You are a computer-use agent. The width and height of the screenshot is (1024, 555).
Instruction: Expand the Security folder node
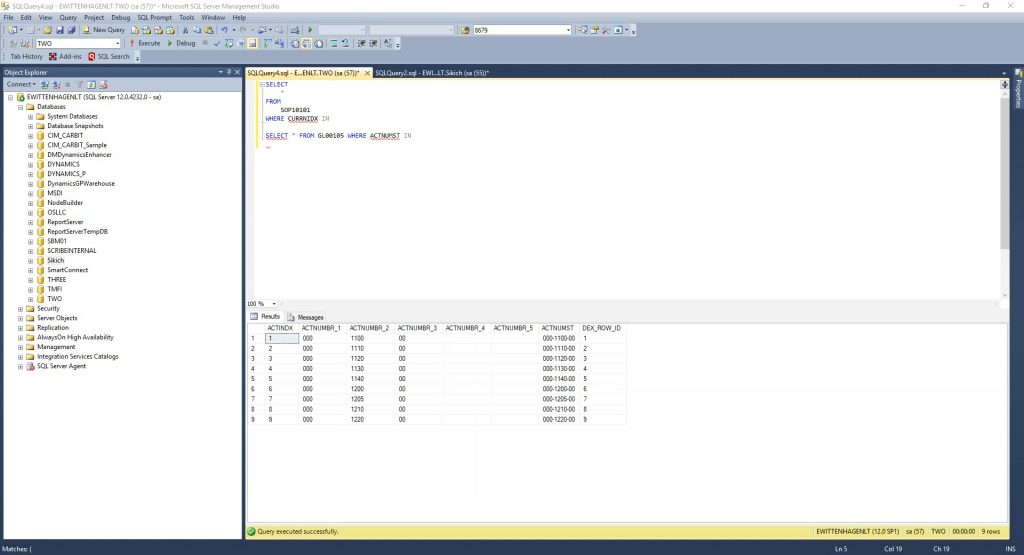[x=20, y=309]
